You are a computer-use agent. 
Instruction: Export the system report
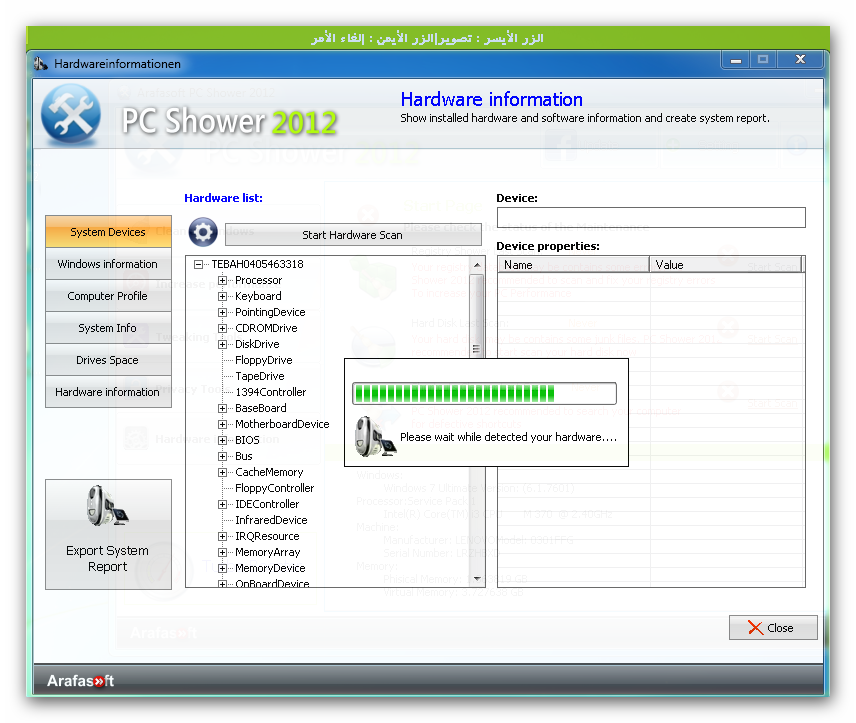[x=108, y=535]
